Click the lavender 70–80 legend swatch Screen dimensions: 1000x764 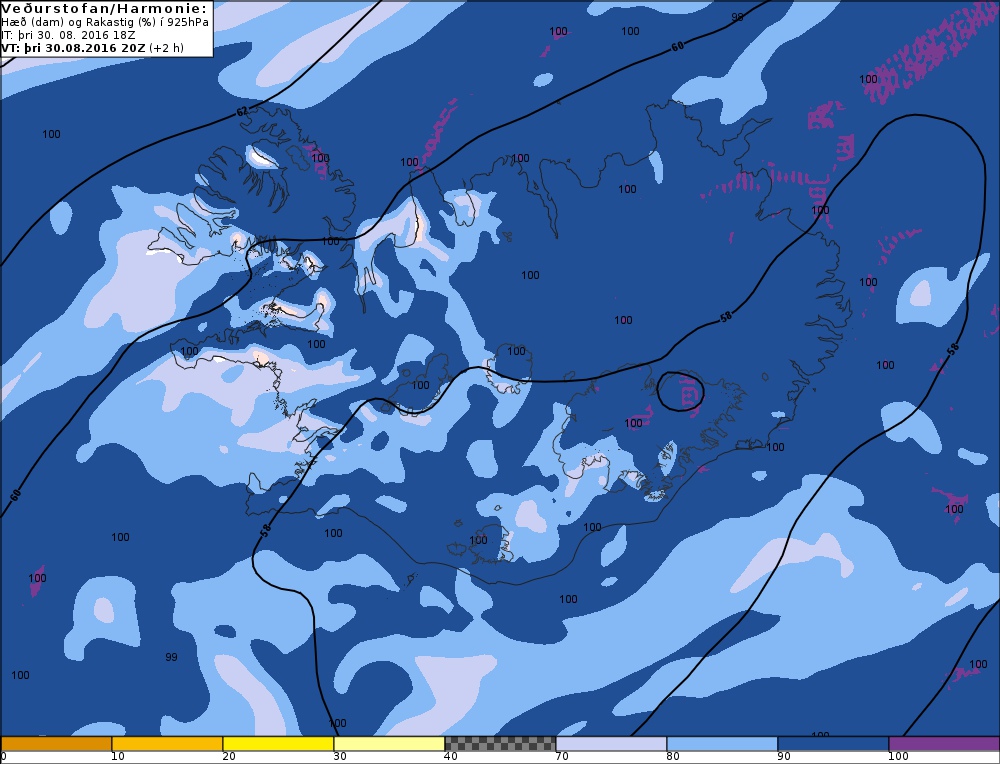tap(611, 744)
